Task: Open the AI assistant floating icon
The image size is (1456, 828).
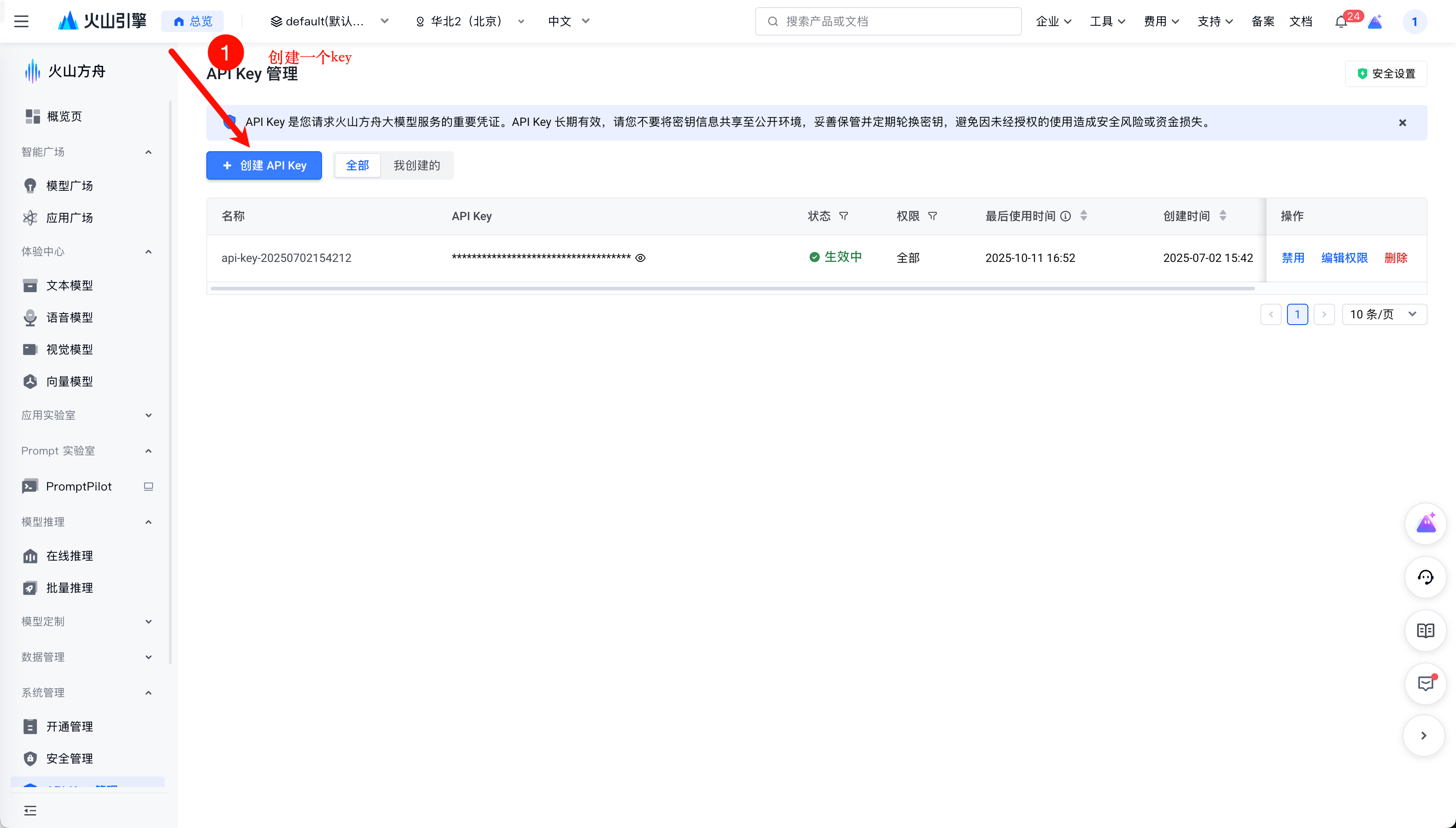Action: point(1425,524)
